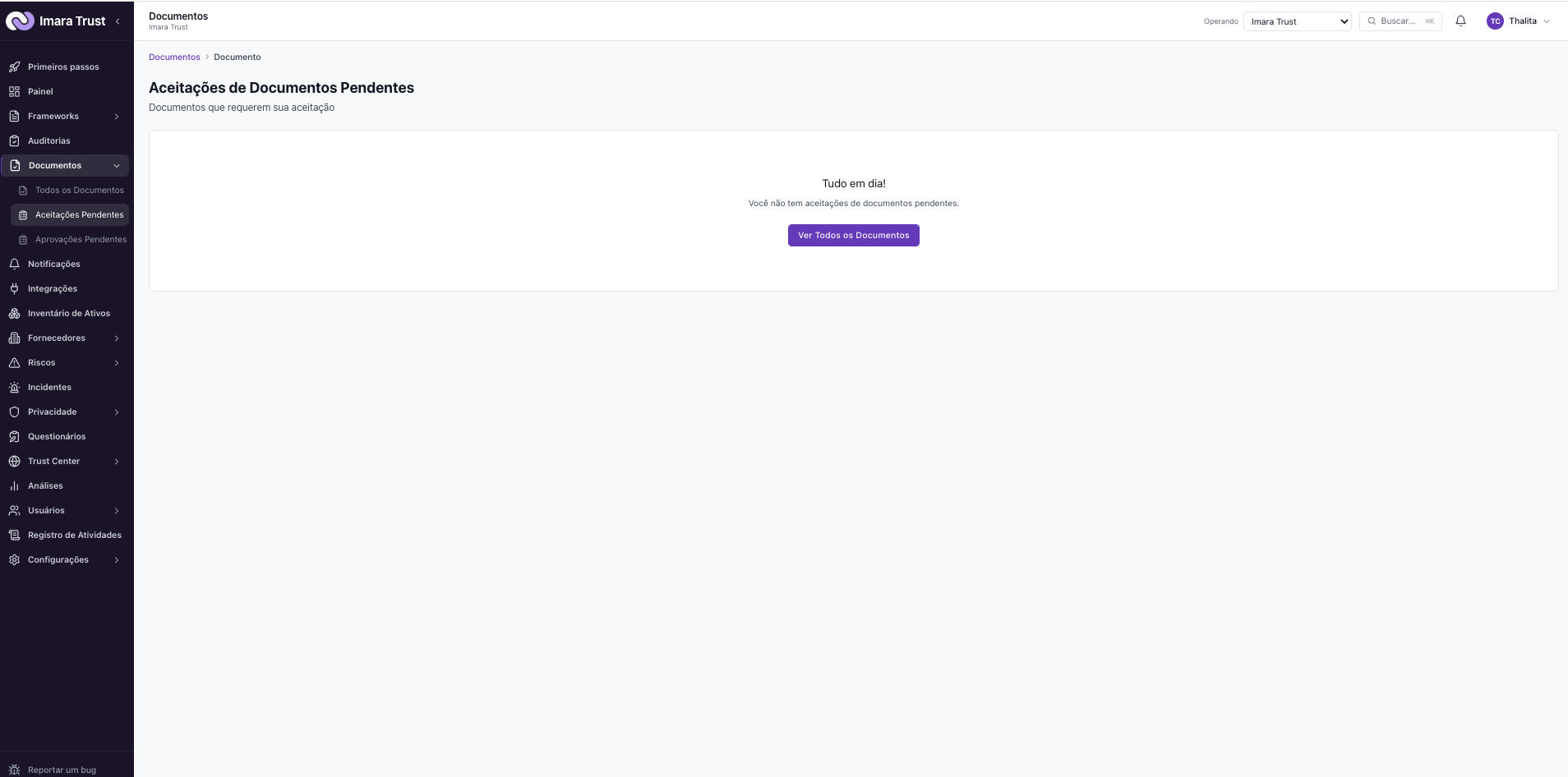Expand the Privacidade submenu chevron
The image size is (1568, 777).
point(117,412)
